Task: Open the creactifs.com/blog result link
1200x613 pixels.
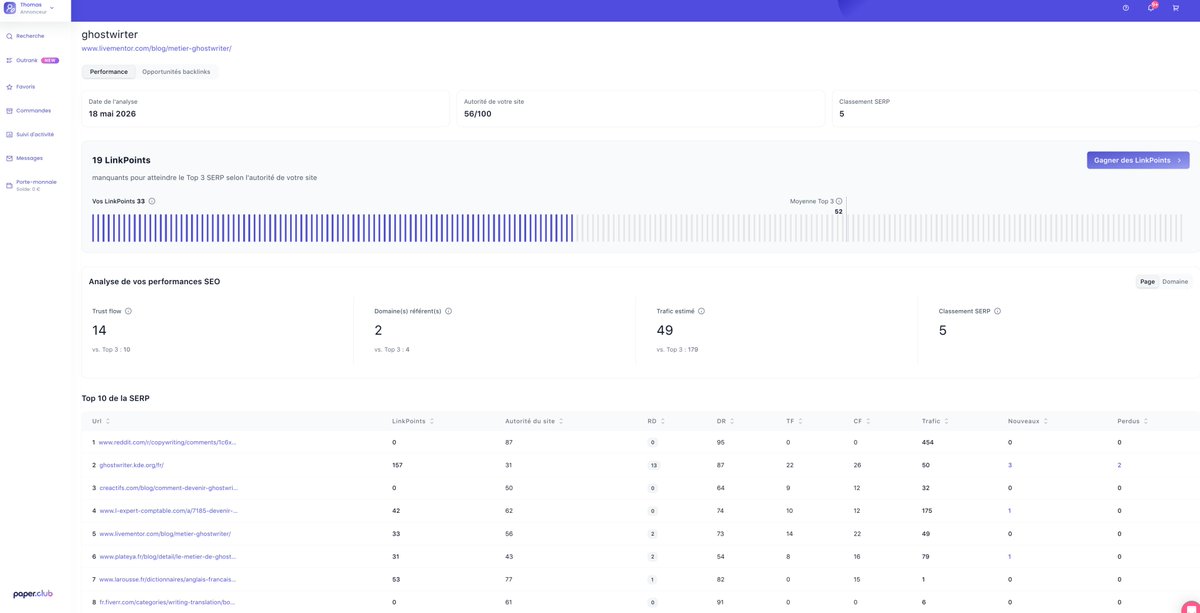Action: pyautogui.click(x=169, y=488)
